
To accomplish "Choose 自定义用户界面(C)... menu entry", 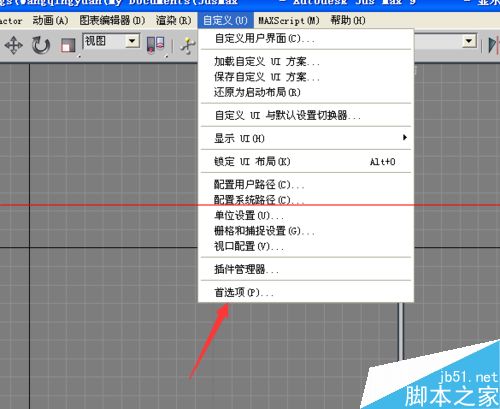I will coord(306,39).
